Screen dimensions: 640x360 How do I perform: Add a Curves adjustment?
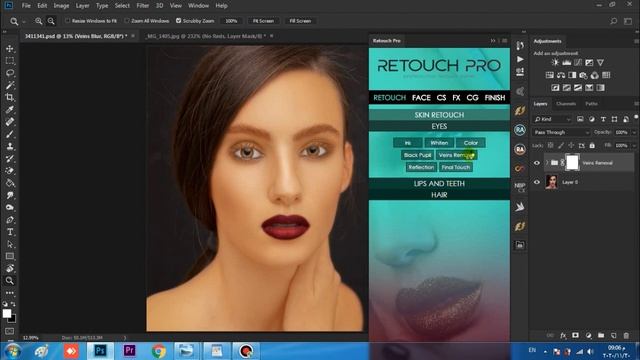[578, 62]
